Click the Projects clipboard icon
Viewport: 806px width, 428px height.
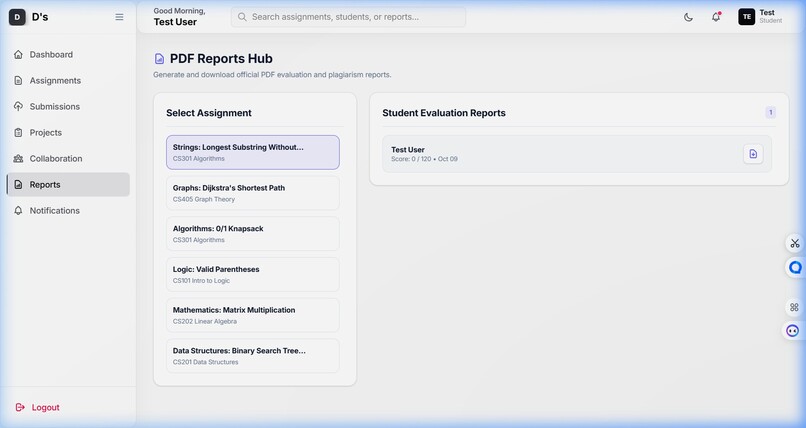pos(19,133)
